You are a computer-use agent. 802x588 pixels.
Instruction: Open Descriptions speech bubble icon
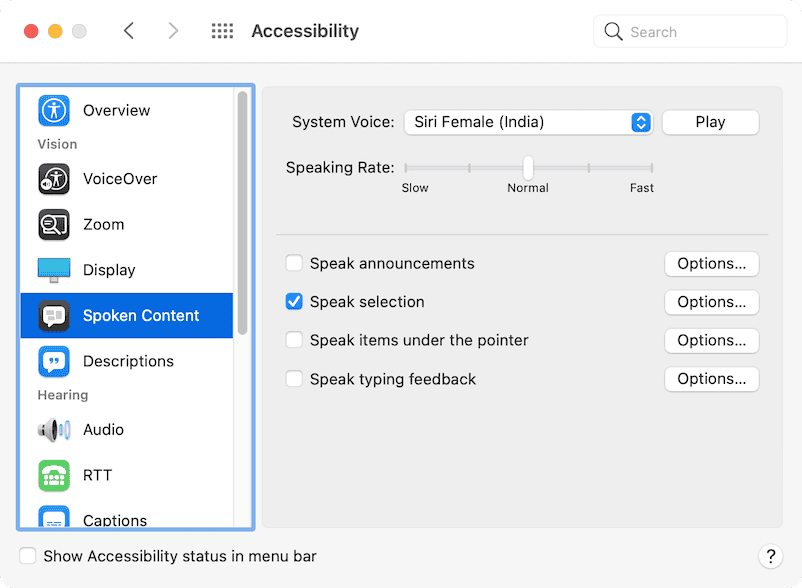pyautogui.click(x=54, y=361)
